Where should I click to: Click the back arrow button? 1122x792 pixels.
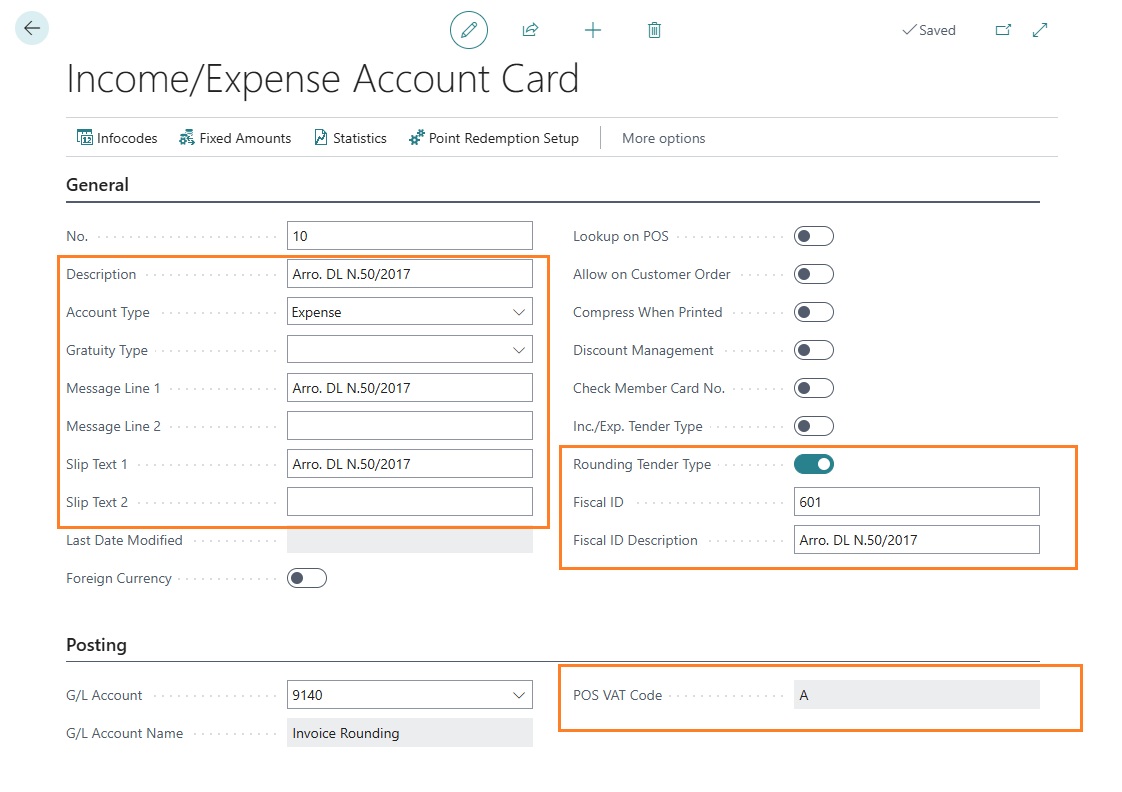pos(32,29)
